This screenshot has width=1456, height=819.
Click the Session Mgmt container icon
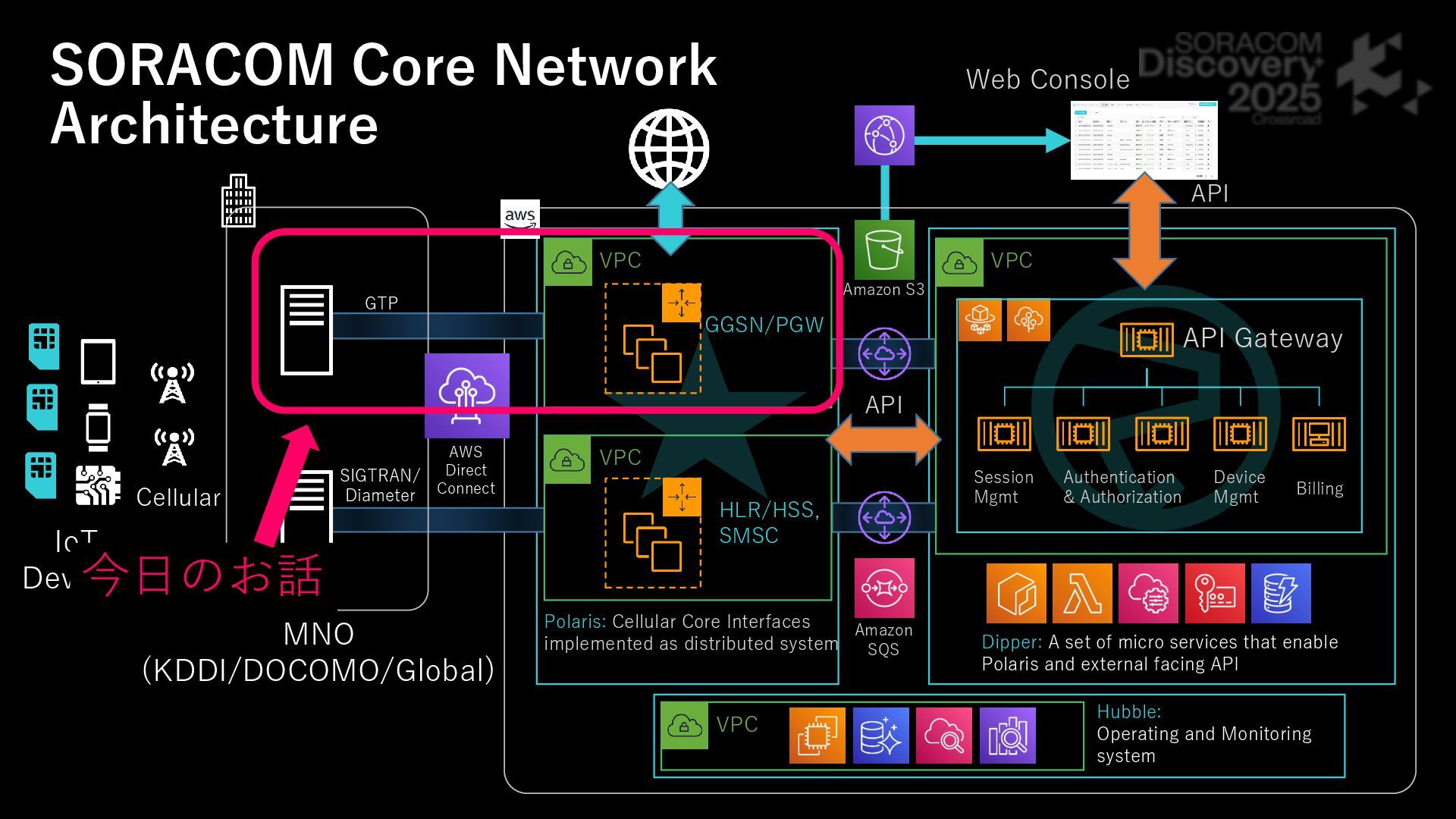pos(1004,434)
